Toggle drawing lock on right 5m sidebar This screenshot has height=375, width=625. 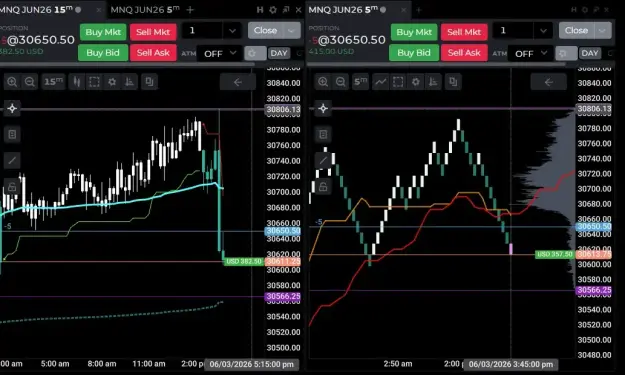coord(323,187)
